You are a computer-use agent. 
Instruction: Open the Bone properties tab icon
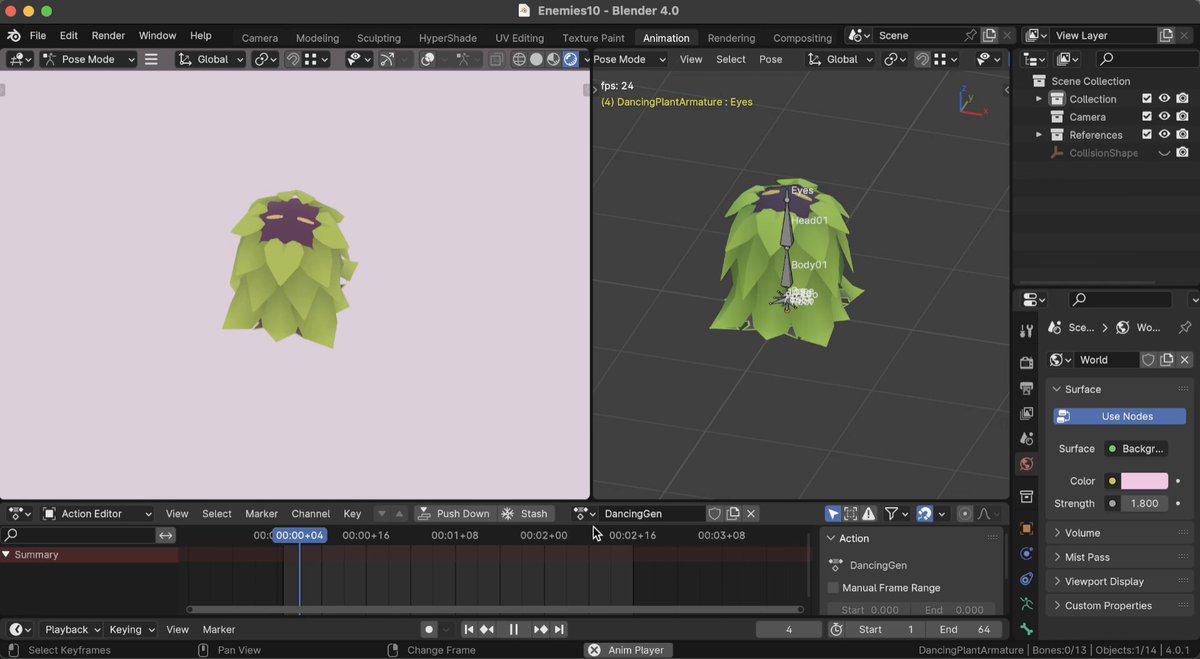1026,630
